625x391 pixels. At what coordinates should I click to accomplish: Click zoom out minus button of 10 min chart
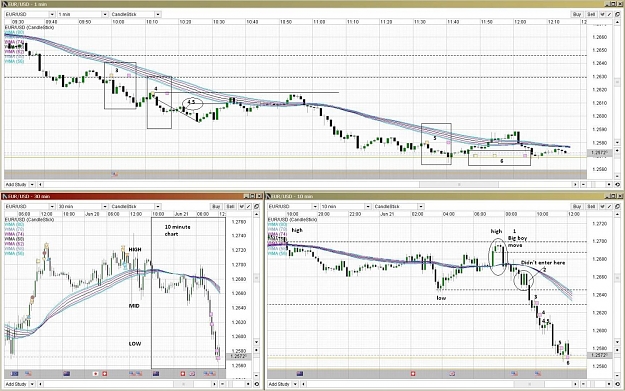[584, 384]
